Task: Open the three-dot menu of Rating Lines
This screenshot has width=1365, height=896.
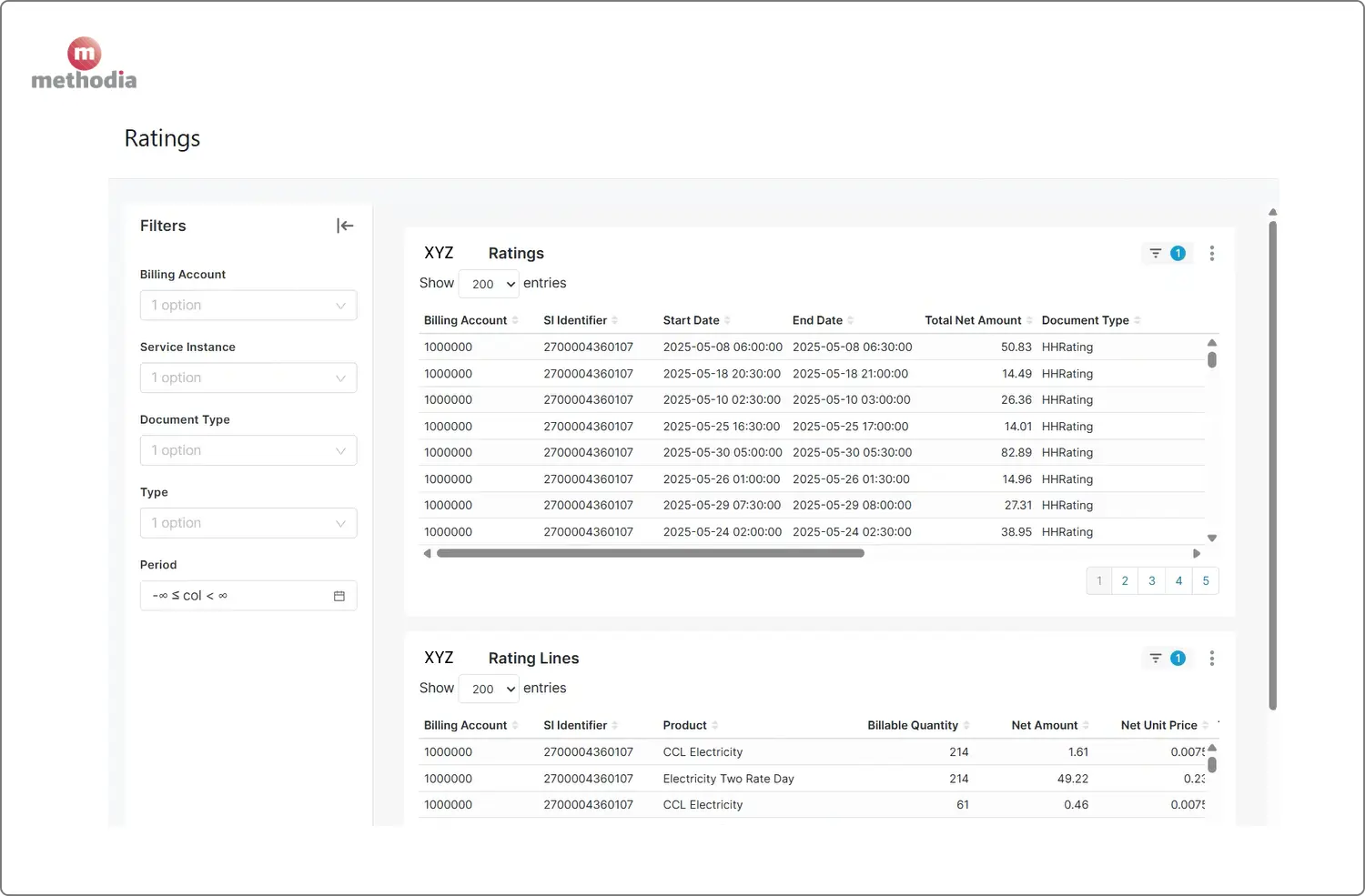Action: pos(1211,658)
